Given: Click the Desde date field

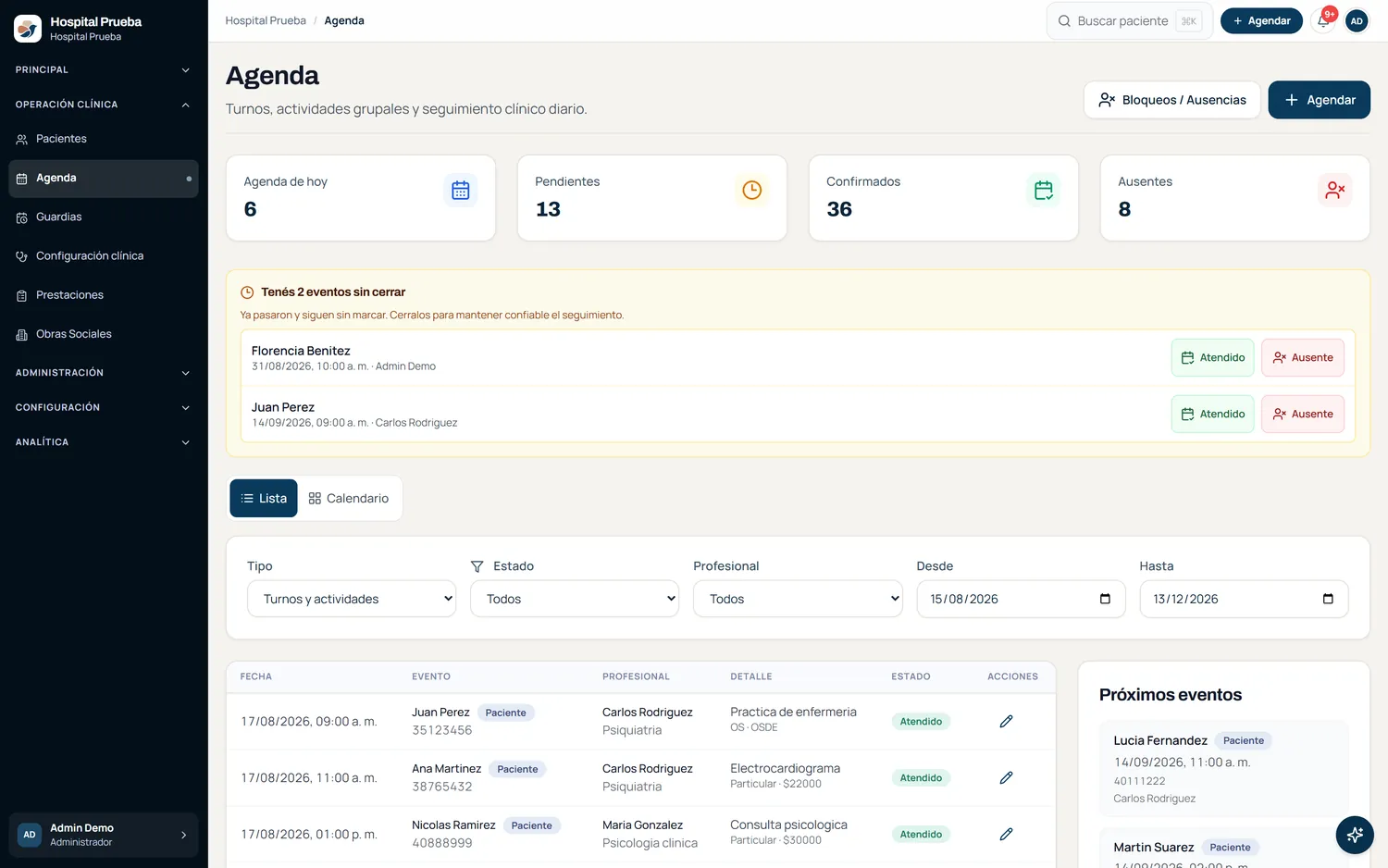Looking at the screenshot, I should pyautogui.click(x=1021, y=599).
